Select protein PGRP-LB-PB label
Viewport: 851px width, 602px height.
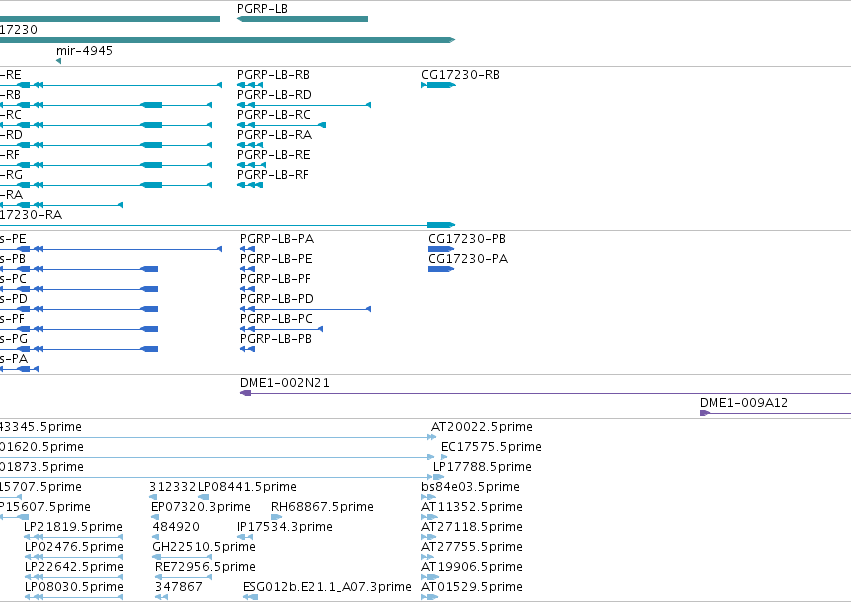point(276,339)
